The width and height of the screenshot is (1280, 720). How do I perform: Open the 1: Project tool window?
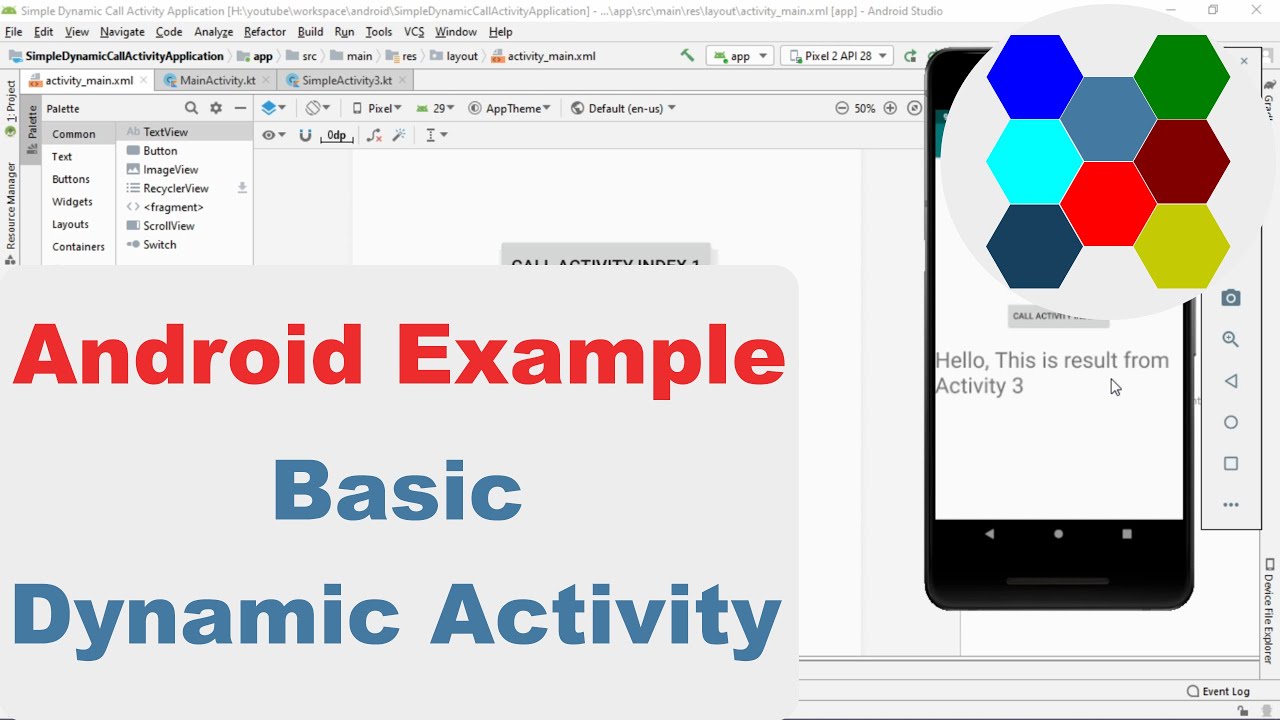point(10,108)
